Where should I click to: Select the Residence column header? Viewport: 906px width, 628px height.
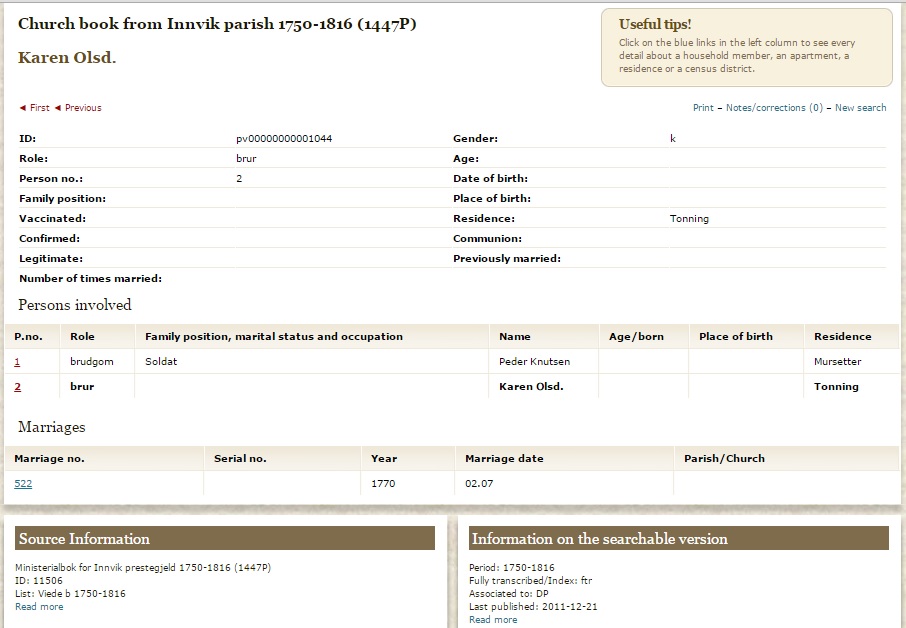pos(842,336)
